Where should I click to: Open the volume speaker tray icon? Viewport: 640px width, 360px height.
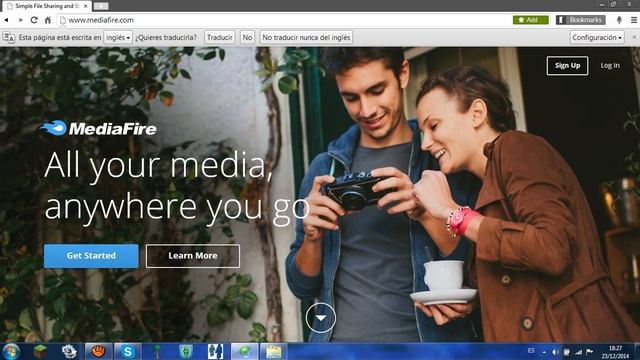pyautogui.click(x=555, y=352)
